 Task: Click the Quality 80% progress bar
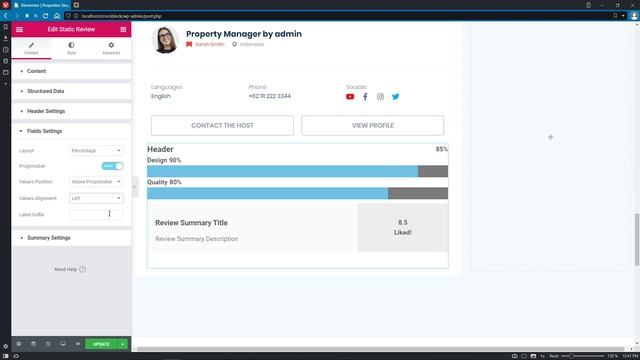tap(298, 193)
